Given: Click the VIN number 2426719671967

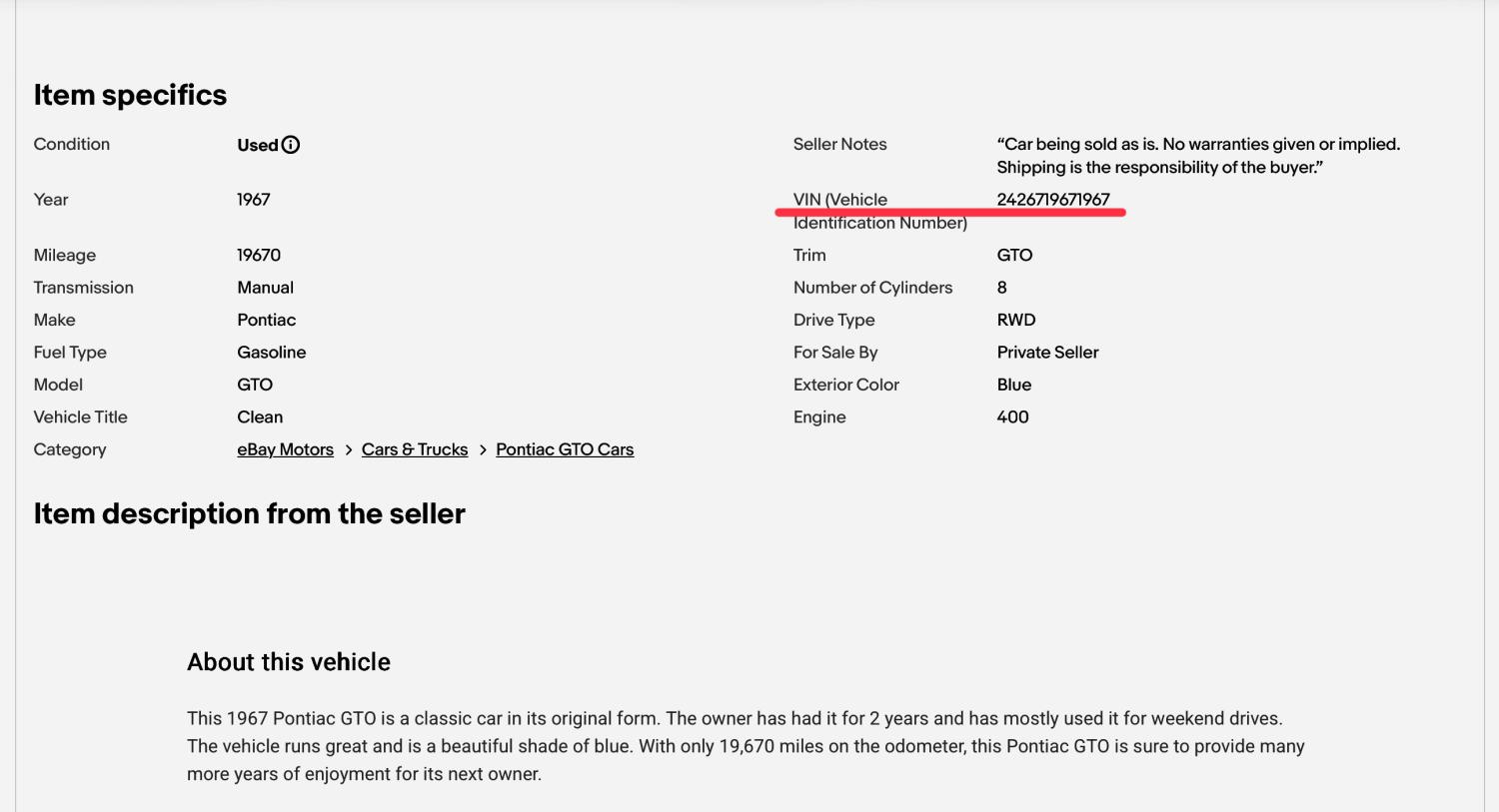Looking at the screenshot, I should pos(1053,200).
